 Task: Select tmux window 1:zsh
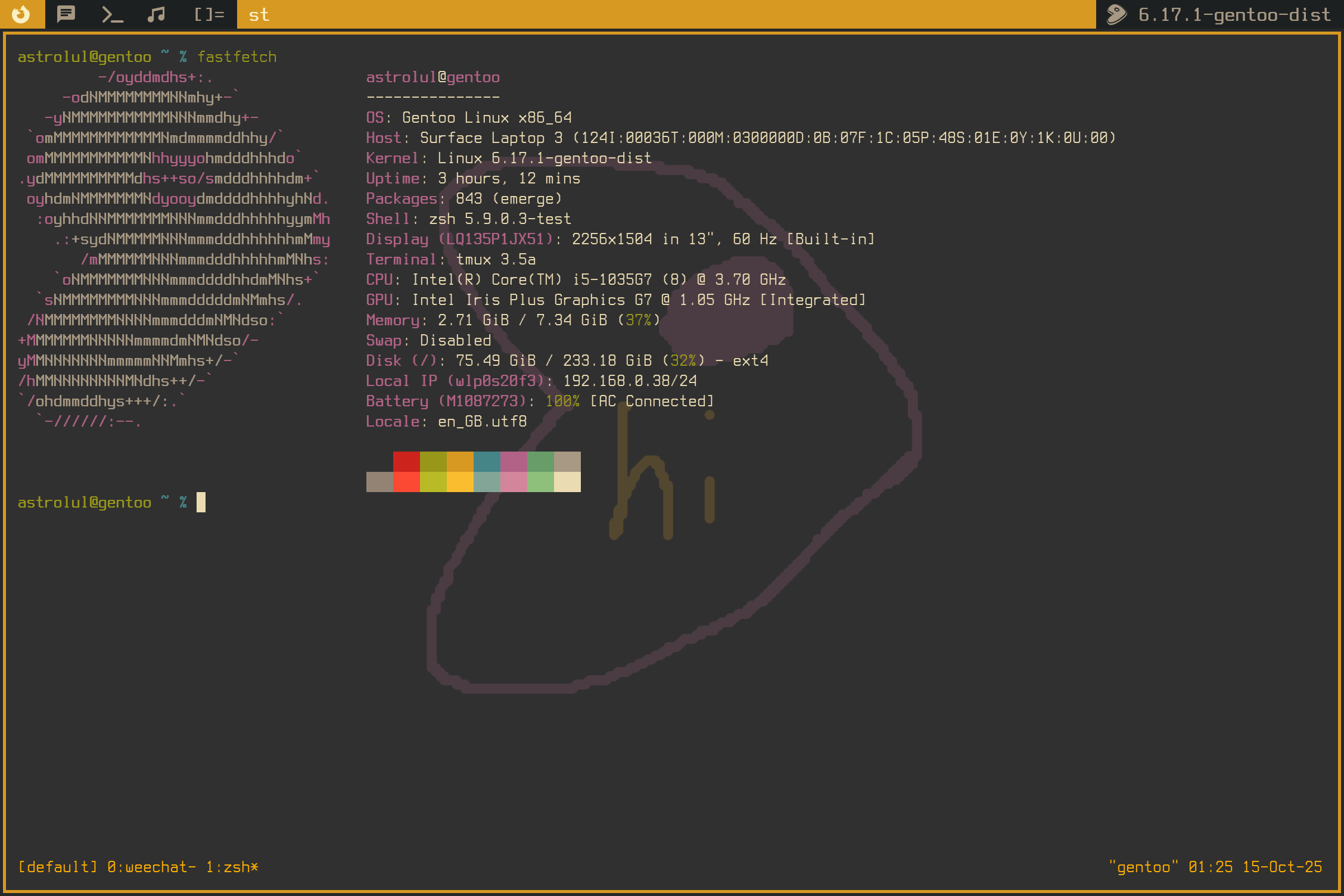click(x=232, y=867)
